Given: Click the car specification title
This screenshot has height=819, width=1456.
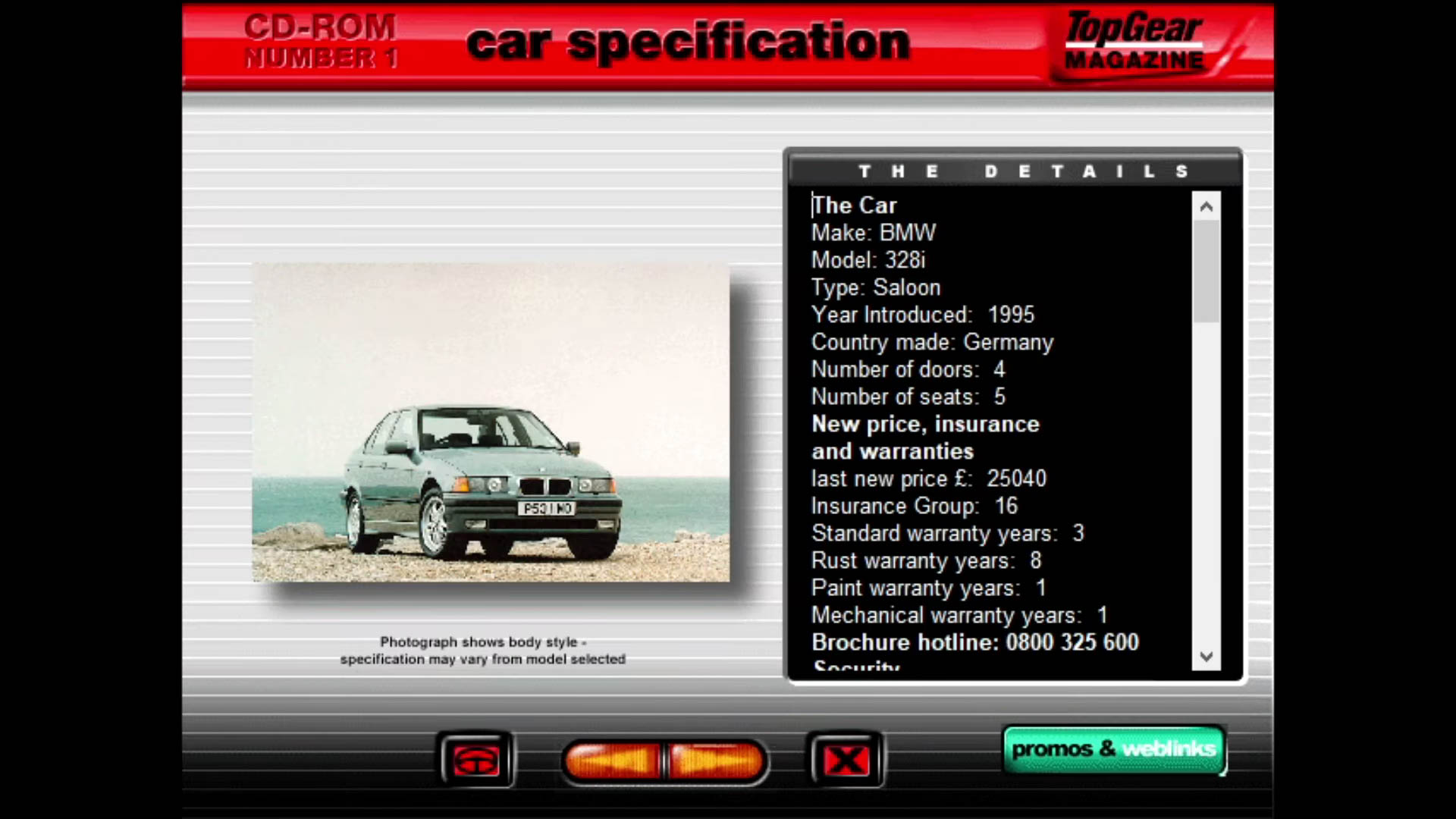Looking at the screenshot, I should [x=687, y=42].
